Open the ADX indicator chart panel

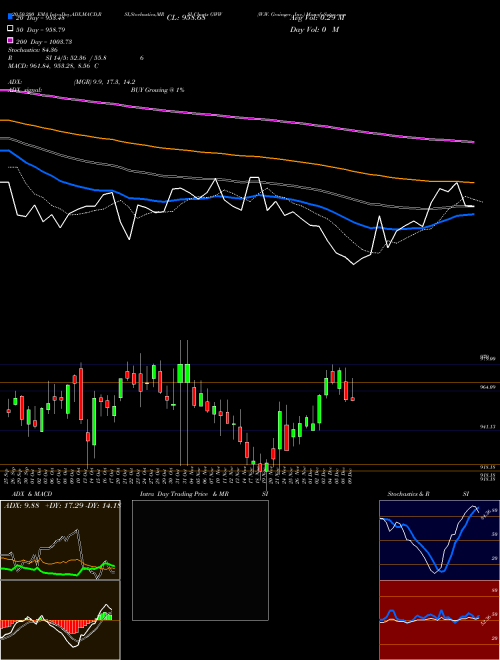[x=60, y=540]
